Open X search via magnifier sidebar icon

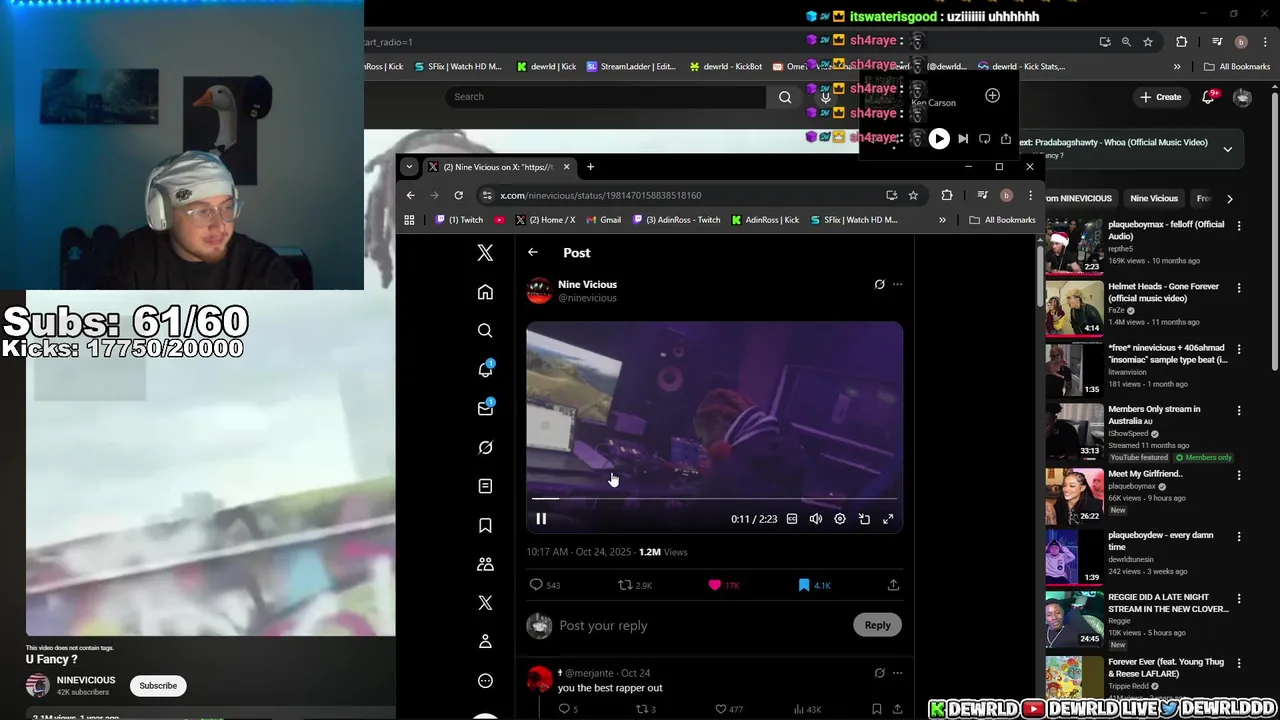pos(485,331)
